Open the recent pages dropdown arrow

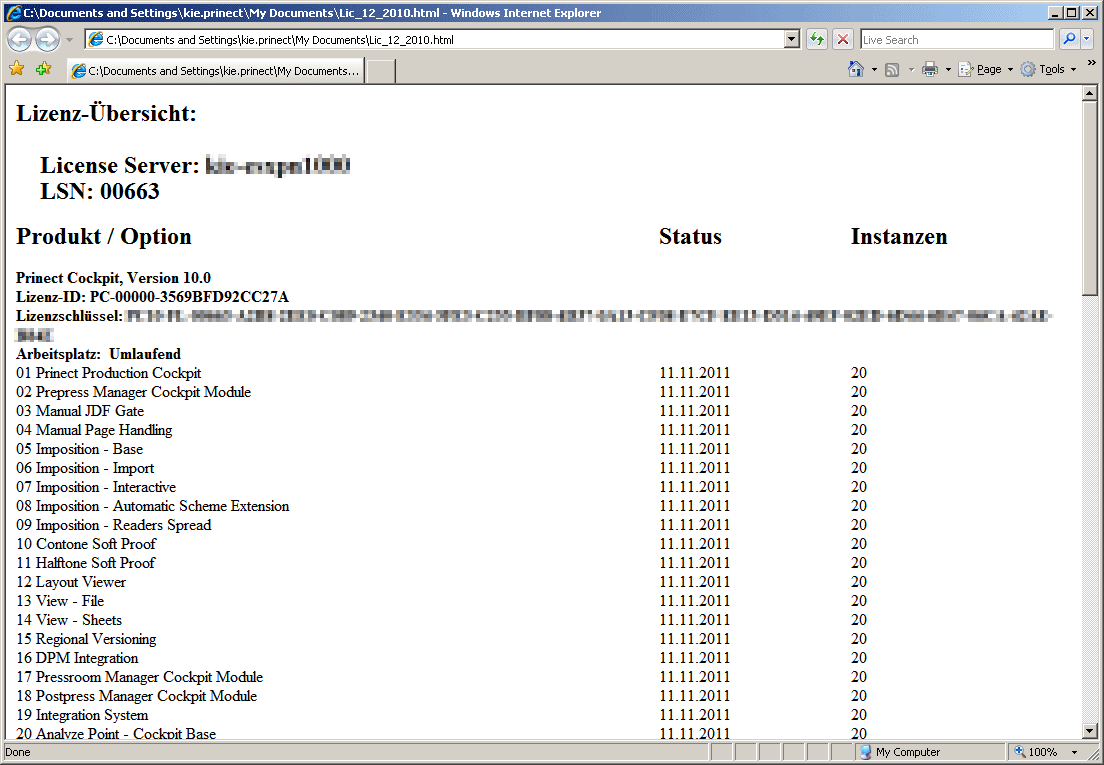pyautogui.click(x=69, y=39)
